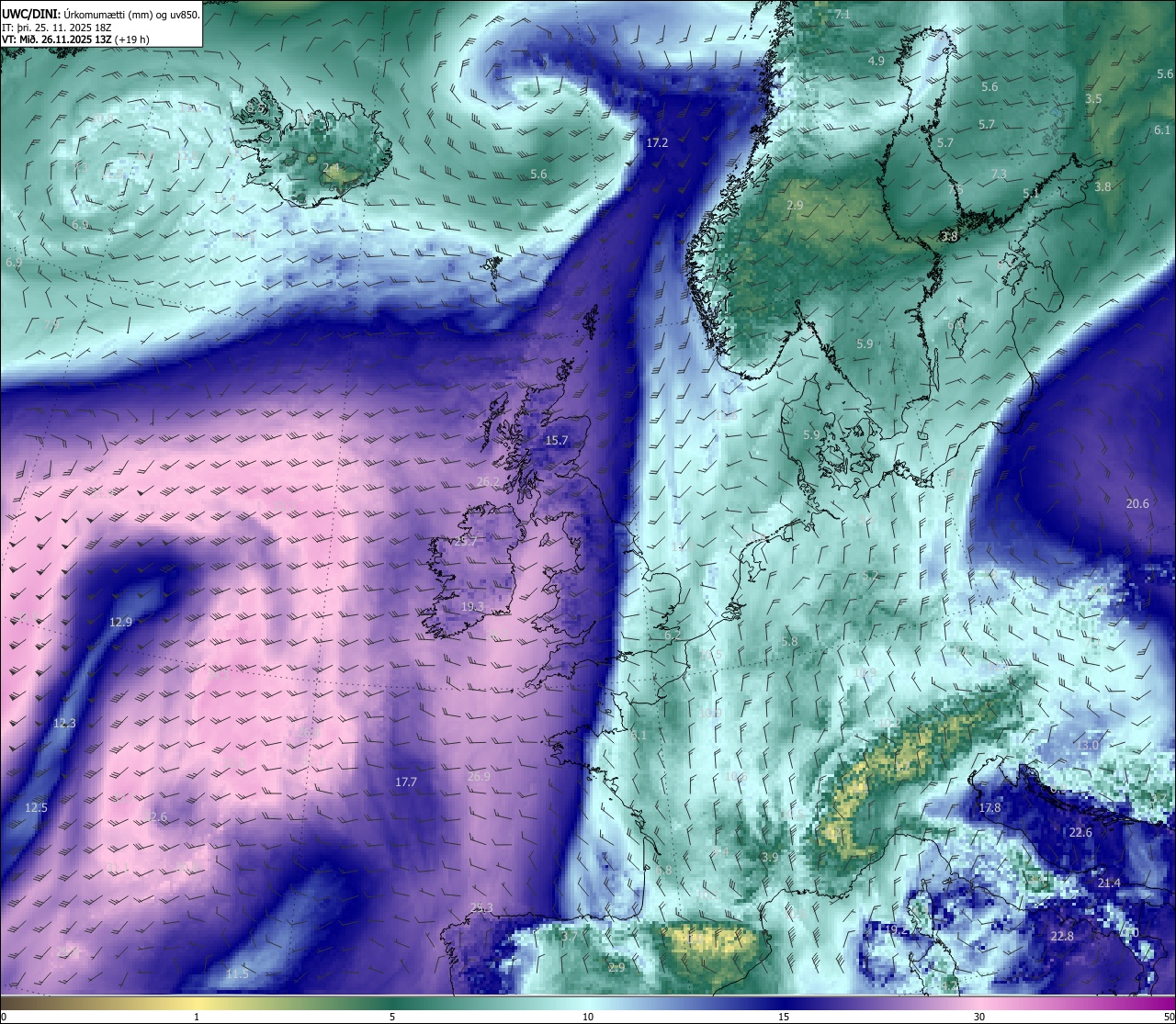Click the 7.3 value over Finland
Viewport: 1176px width, 1024px height.
(999, 174)
